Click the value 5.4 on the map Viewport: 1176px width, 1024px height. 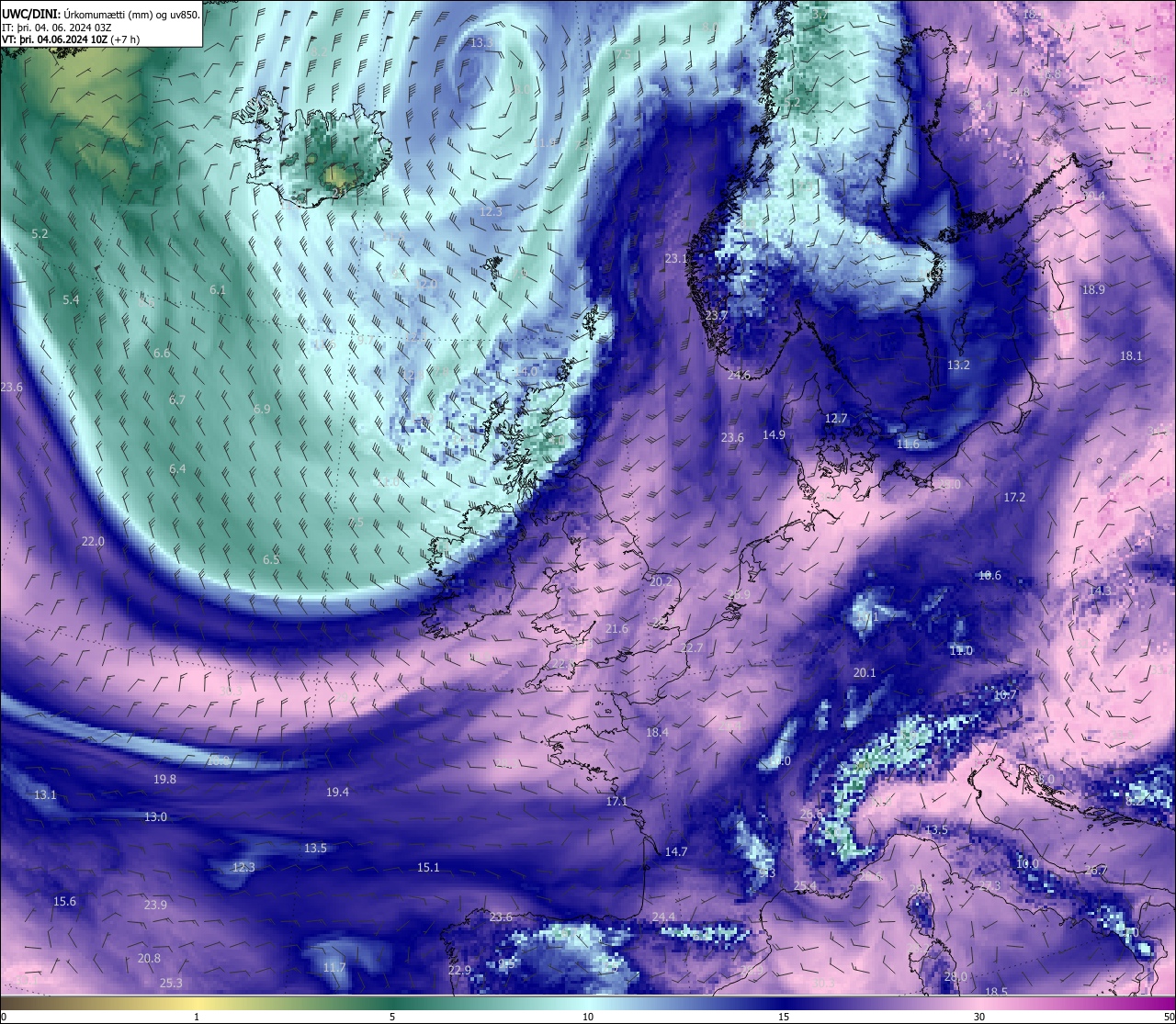(x=71, y=299)
